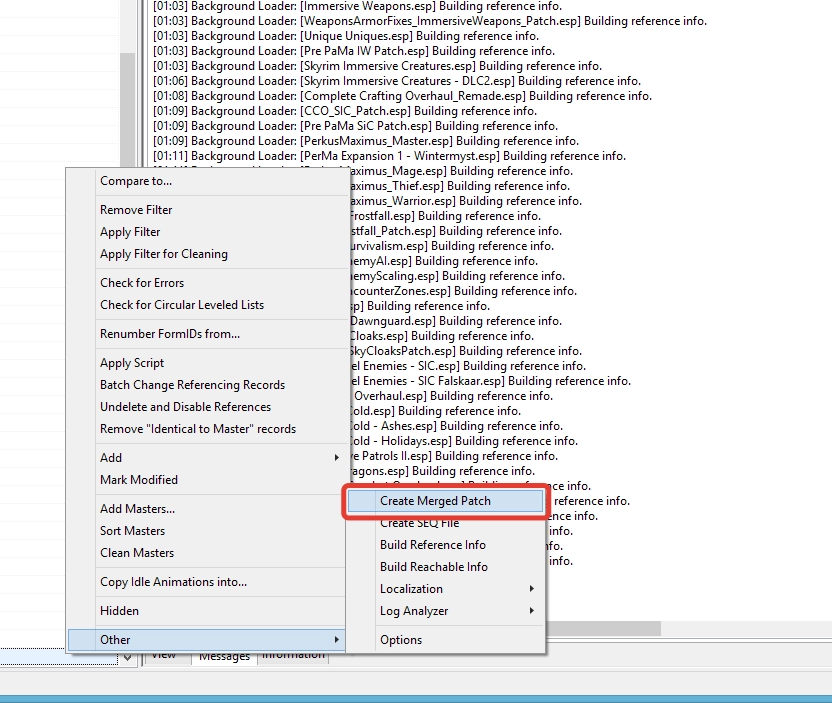Expand the Log Analyzer submenu
The image size is (832, 703).
[x=414, y=611]
